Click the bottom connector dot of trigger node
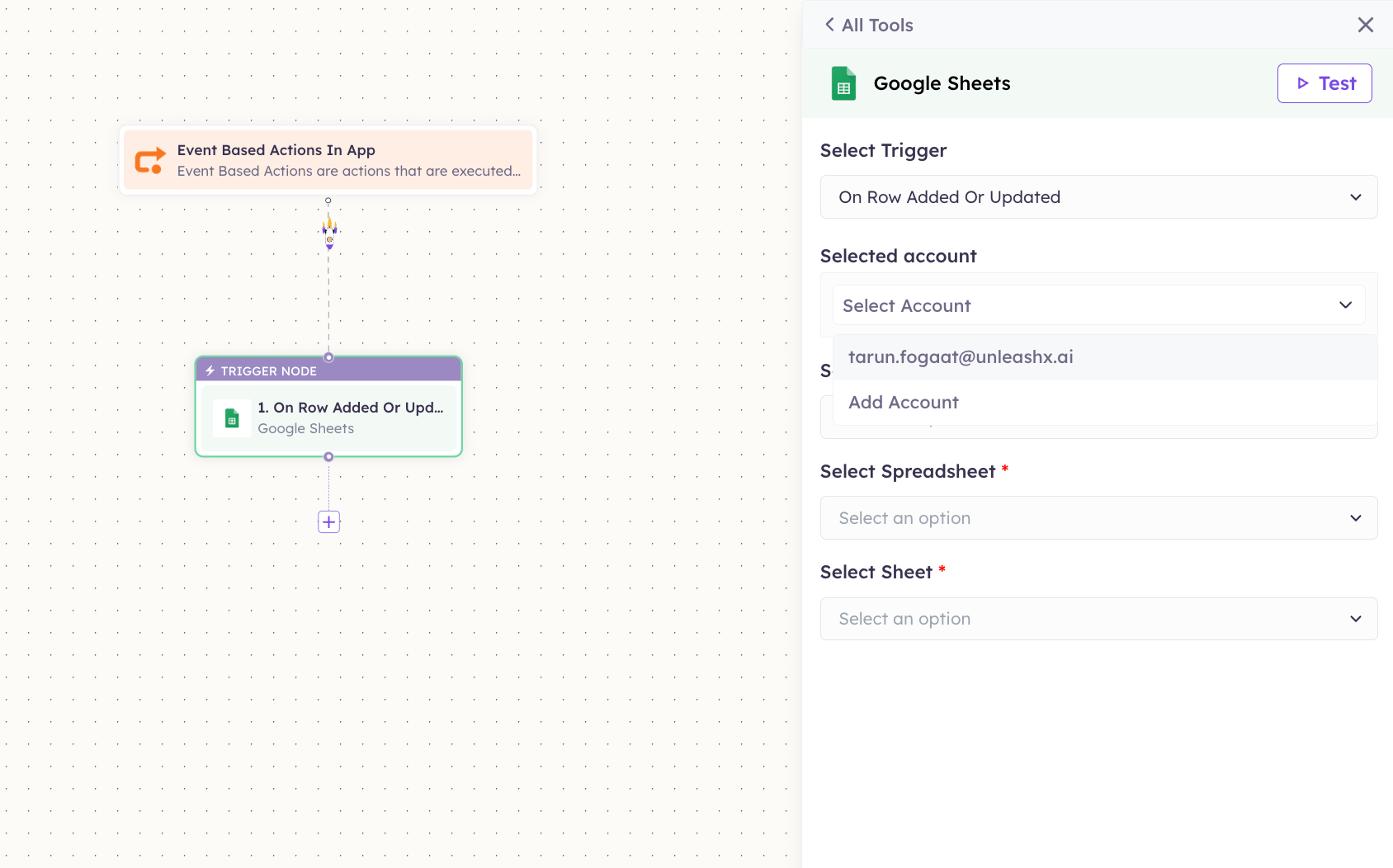The image size is (1393, 868). click(x=328, y=456)
